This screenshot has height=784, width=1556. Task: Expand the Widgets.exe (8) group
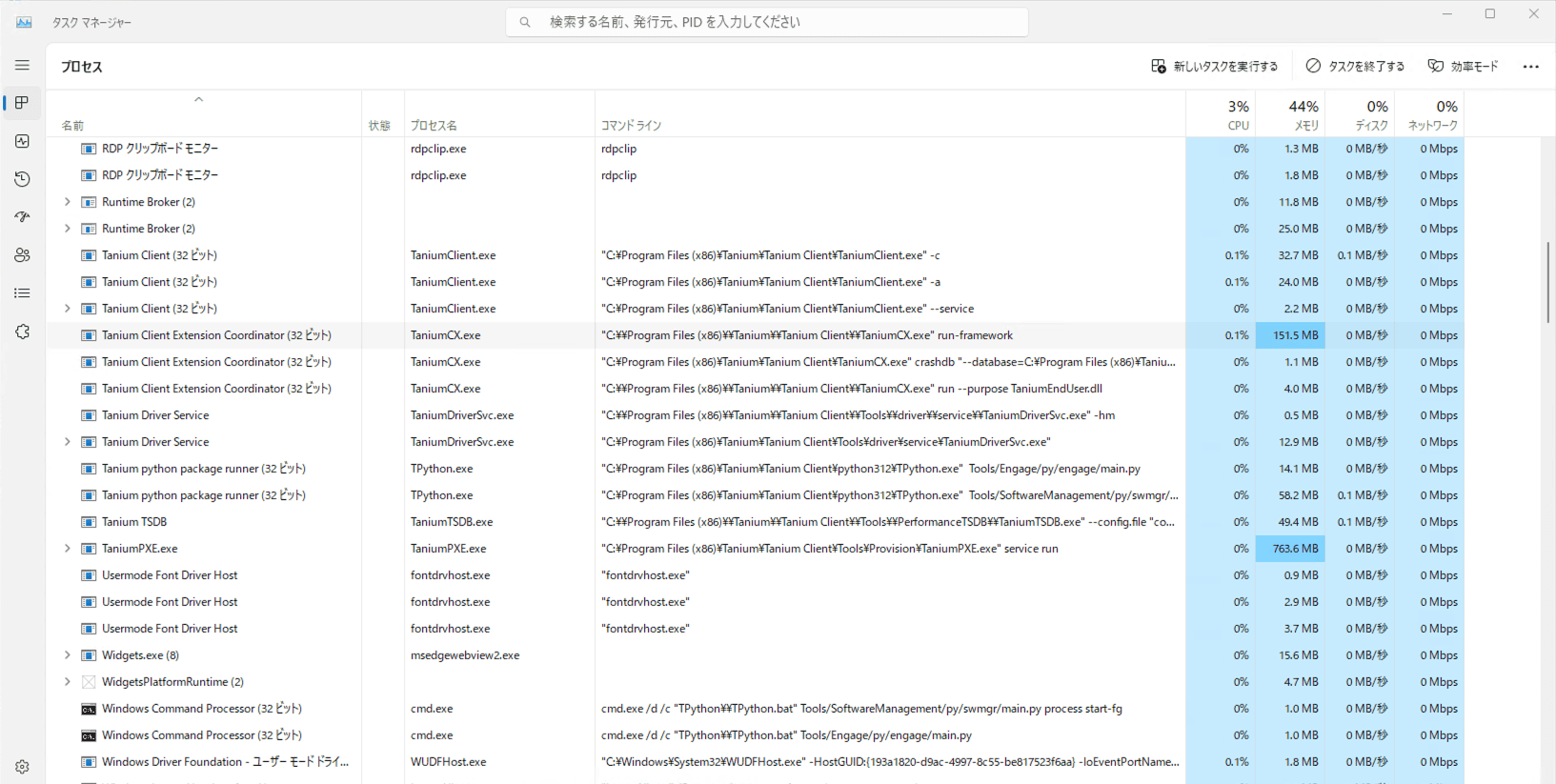click(x=67, y=655)
